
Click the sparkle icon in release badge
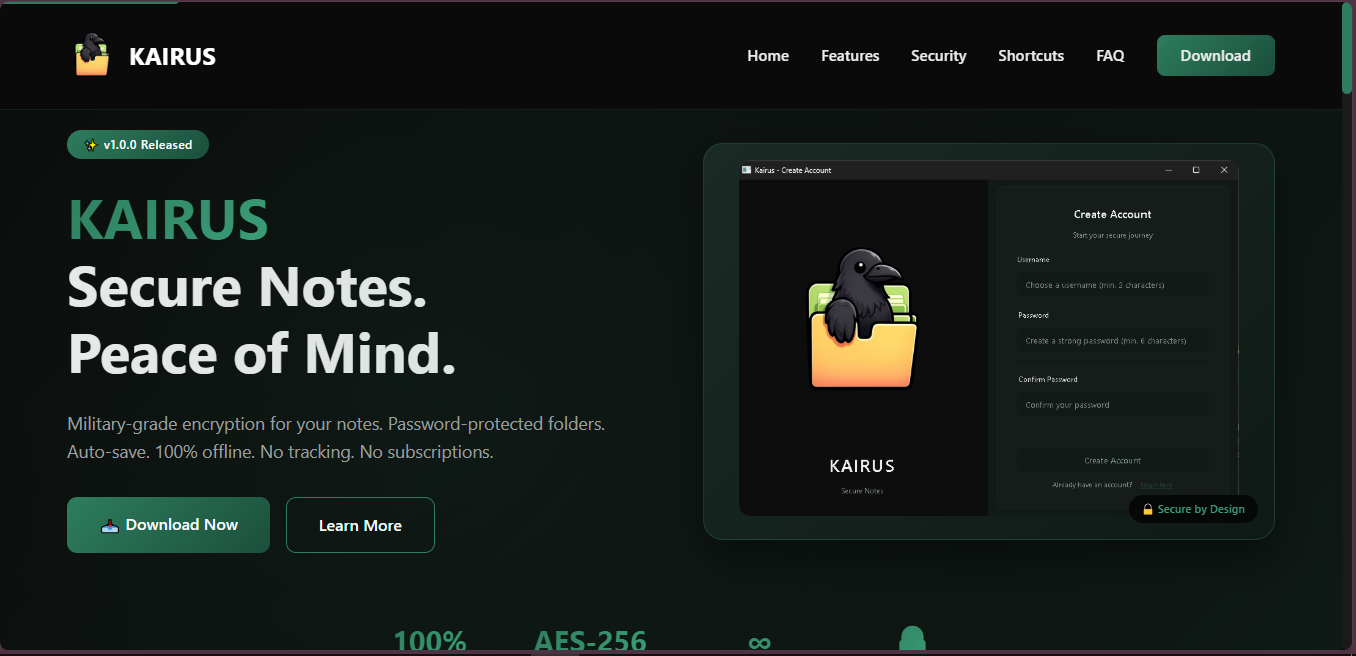91,145
